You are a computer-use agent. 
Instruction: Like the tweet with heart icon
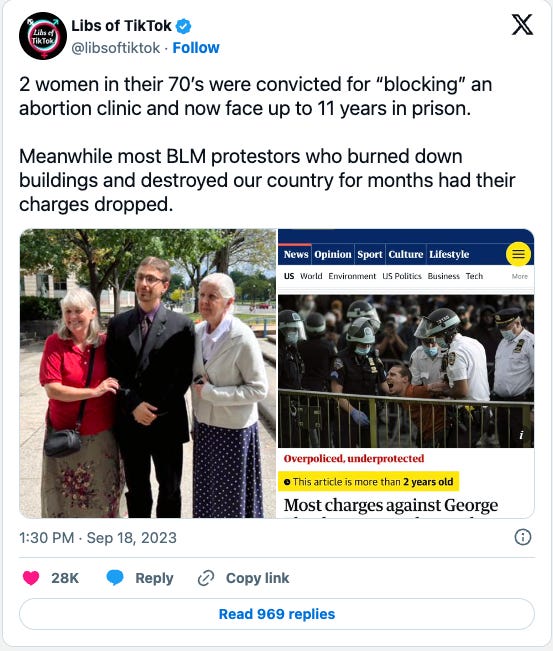point(31,578)
